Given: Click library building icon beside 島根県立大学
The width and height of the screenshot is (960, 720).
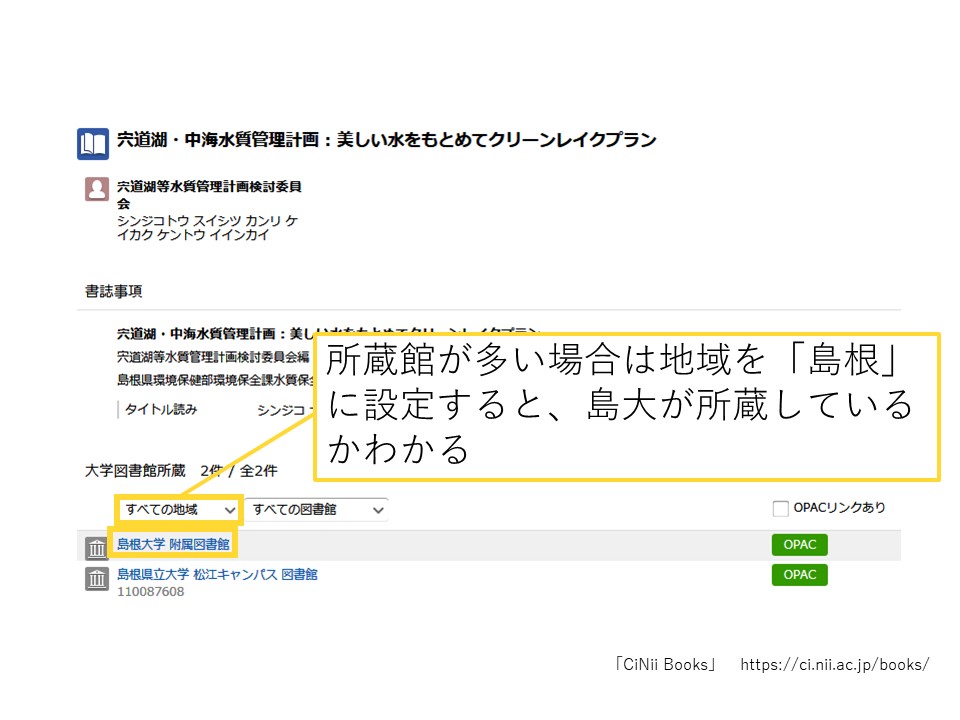Looking at the screenshot, I should [97, 579].
